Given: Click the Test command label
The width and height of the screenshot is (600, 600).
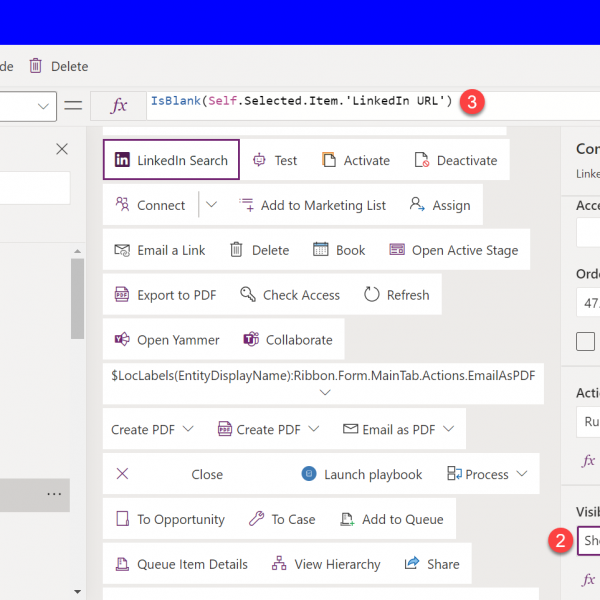Looking at the screenshot, I should coord(286,160).
